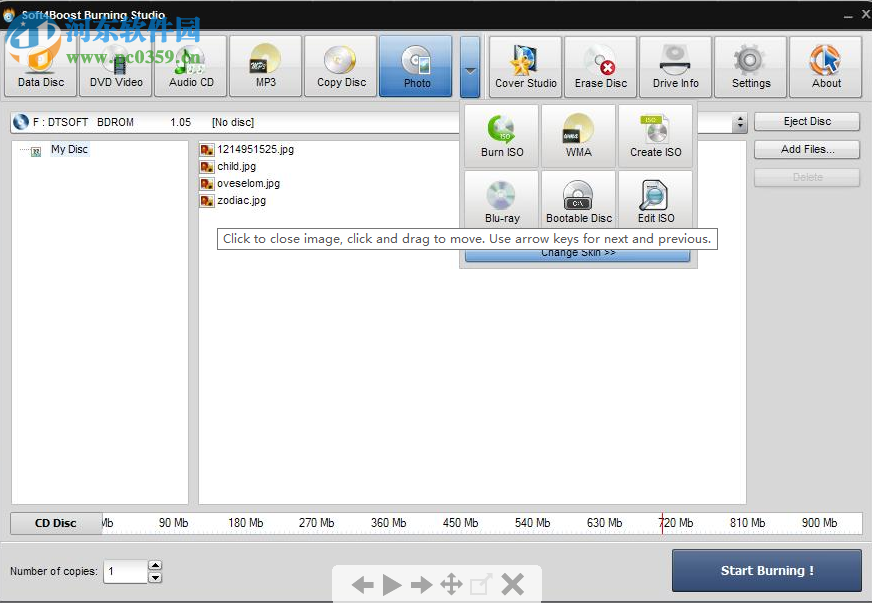
Task: Choose Burn ISO in the dropdown panel
Action: [x=502, y=136]
